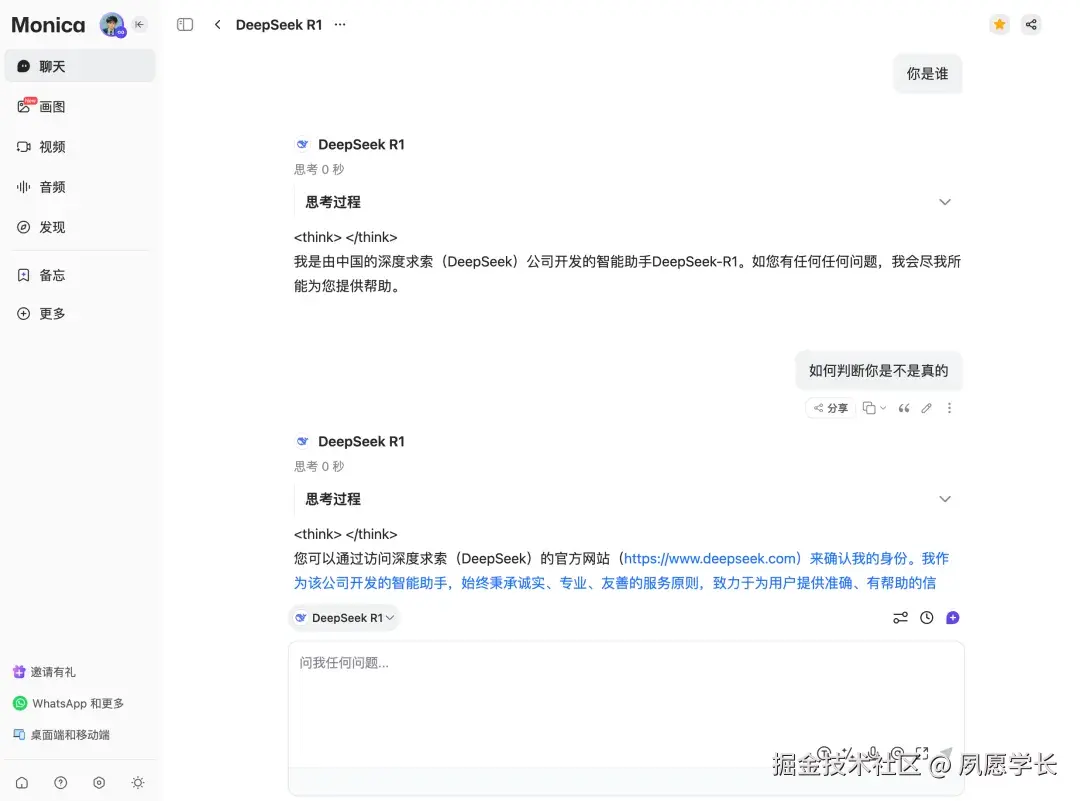Start a new chat with the purple plus icon
Viewport: 1080px width, 801px height.
(x=953, y=618)
